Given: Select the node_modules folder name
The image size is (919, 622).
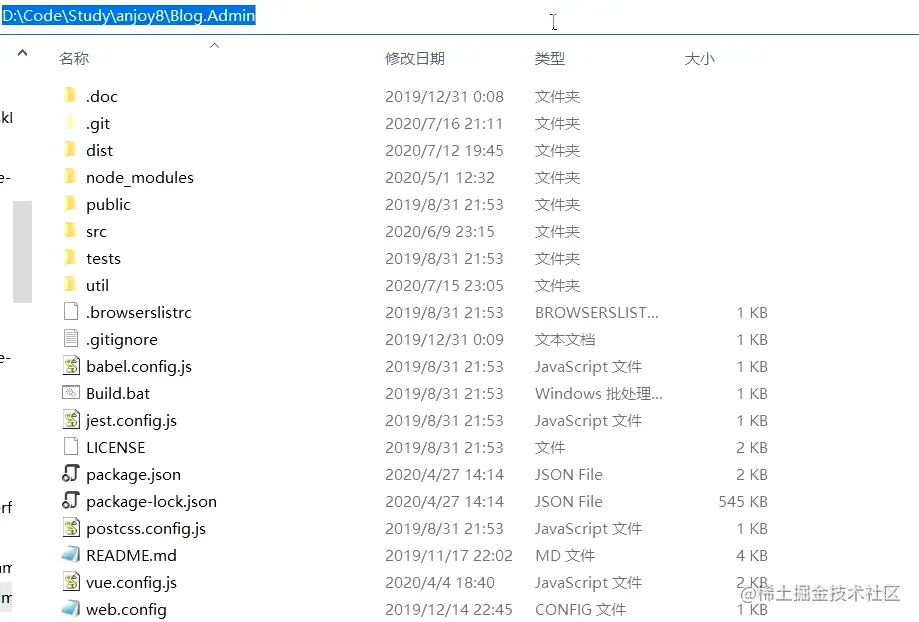Looking at the screenshot, I should [139, 178].
